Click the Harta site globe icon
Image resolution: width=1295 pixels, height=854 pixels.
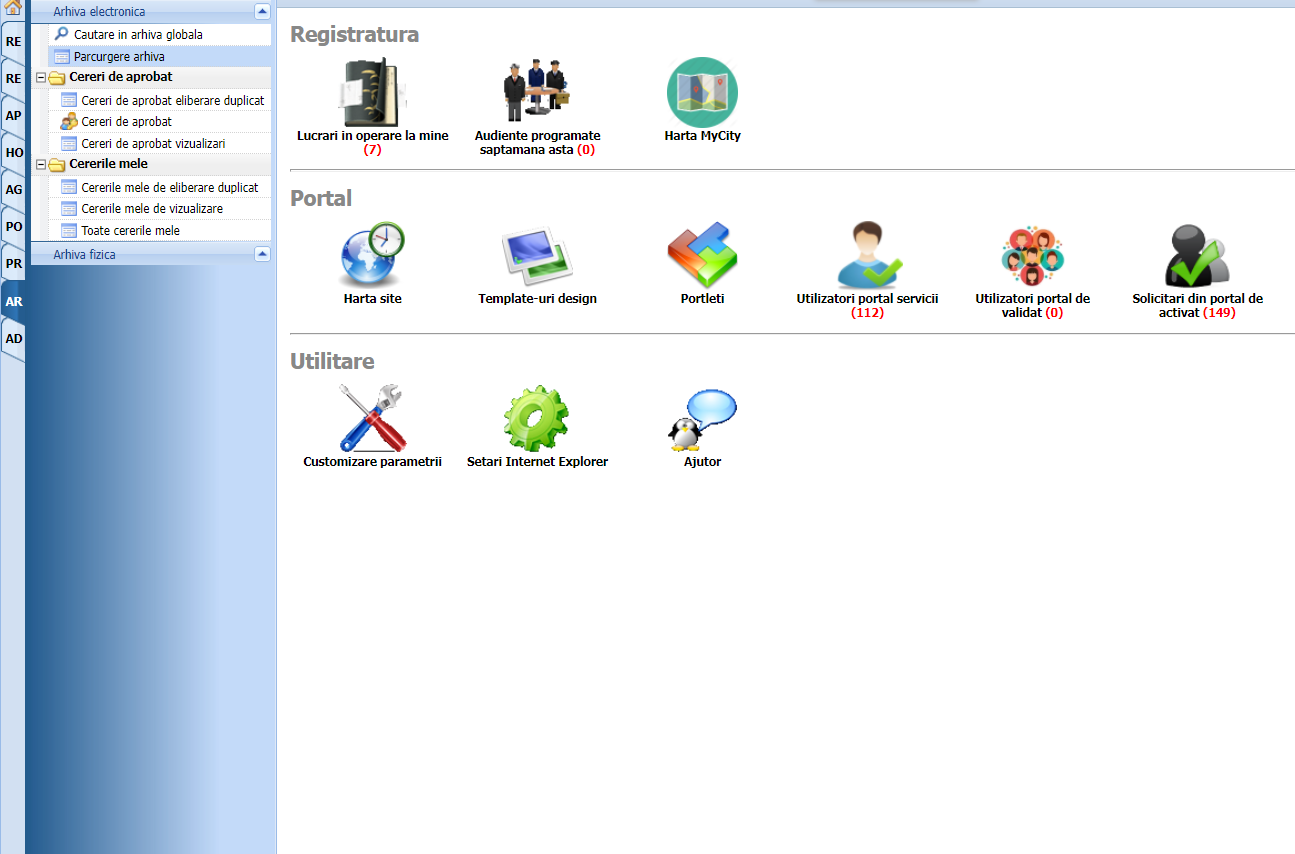[372, 256]
